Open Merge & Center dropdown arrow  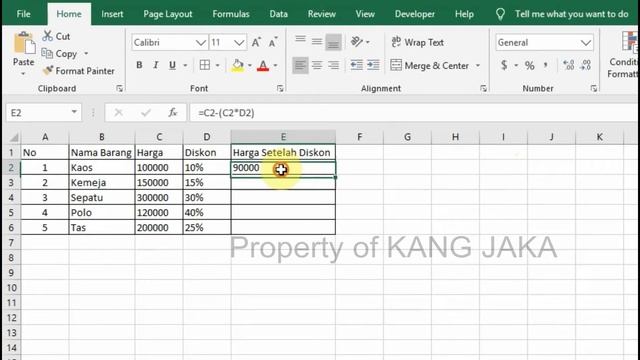[478, 65]
